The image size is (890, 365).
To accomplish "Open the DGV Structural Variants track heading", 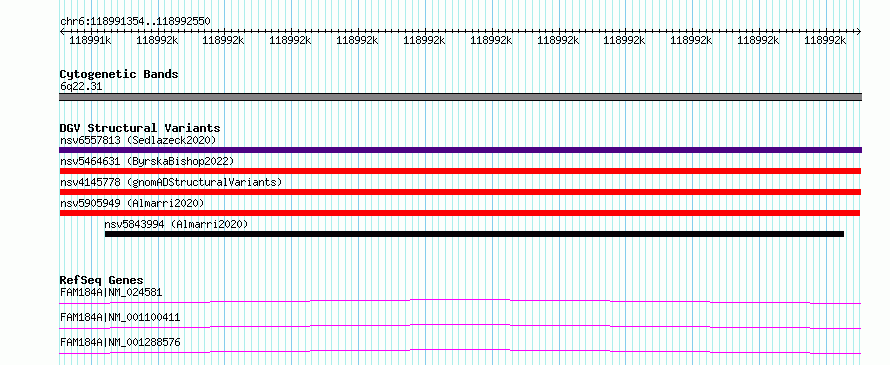I will click(140, 128).
